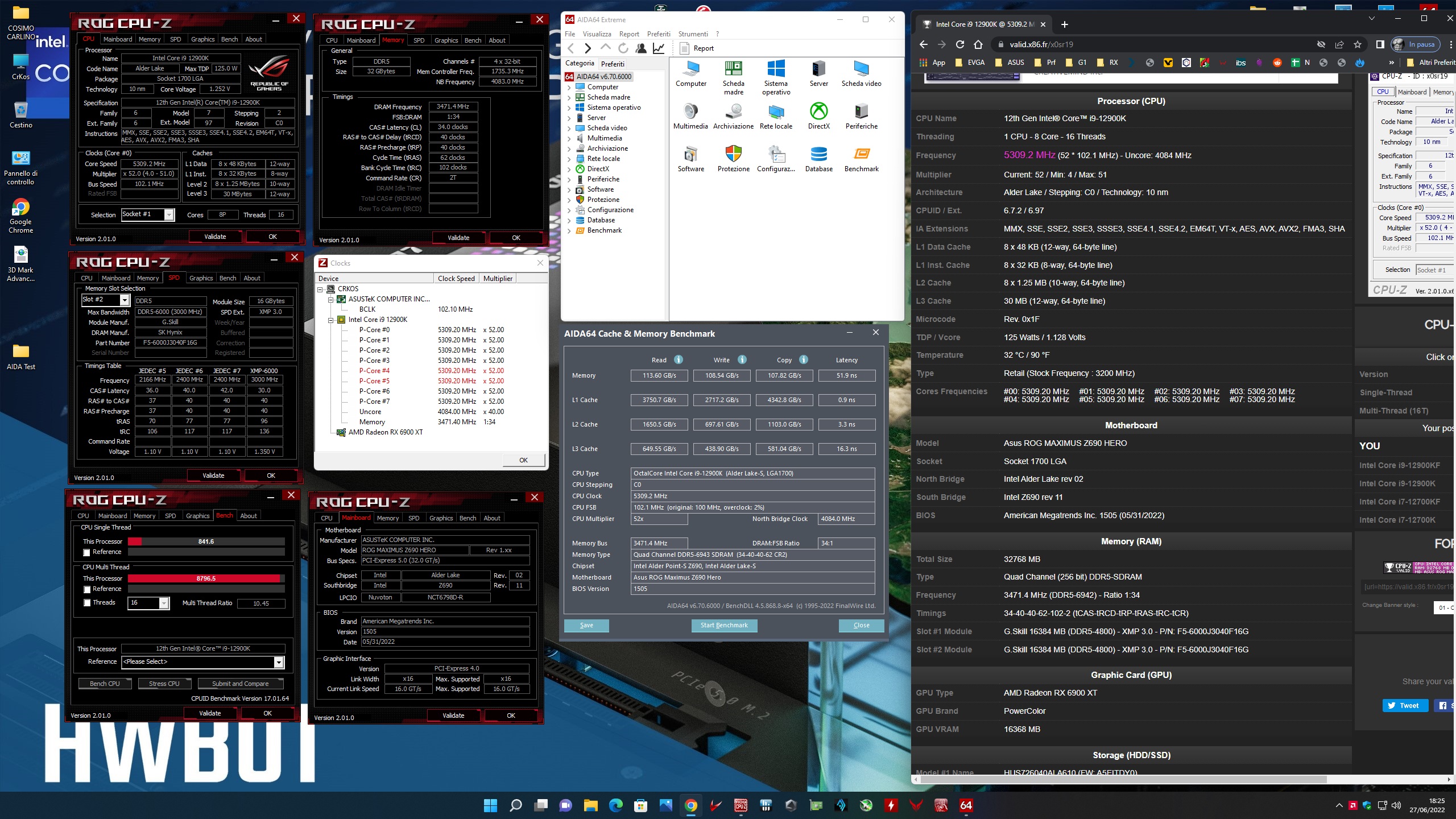This screenshot has height=819, width=1456.
Task: Show more bookmarks via » chevron
Action: tap(1391, 63)
